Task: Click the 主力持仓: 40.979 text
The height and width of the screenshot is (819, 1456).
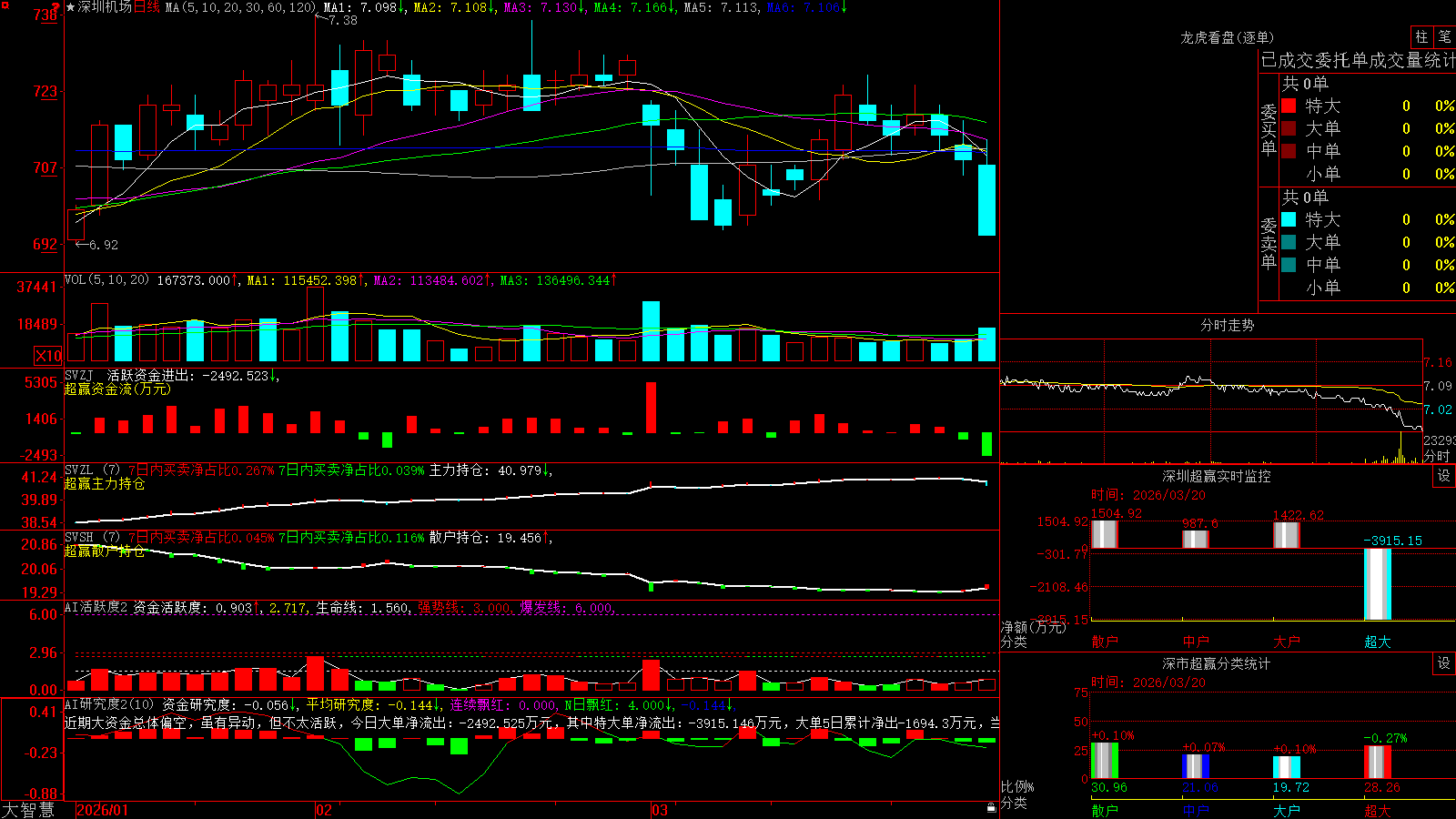Action: [485, 470]
